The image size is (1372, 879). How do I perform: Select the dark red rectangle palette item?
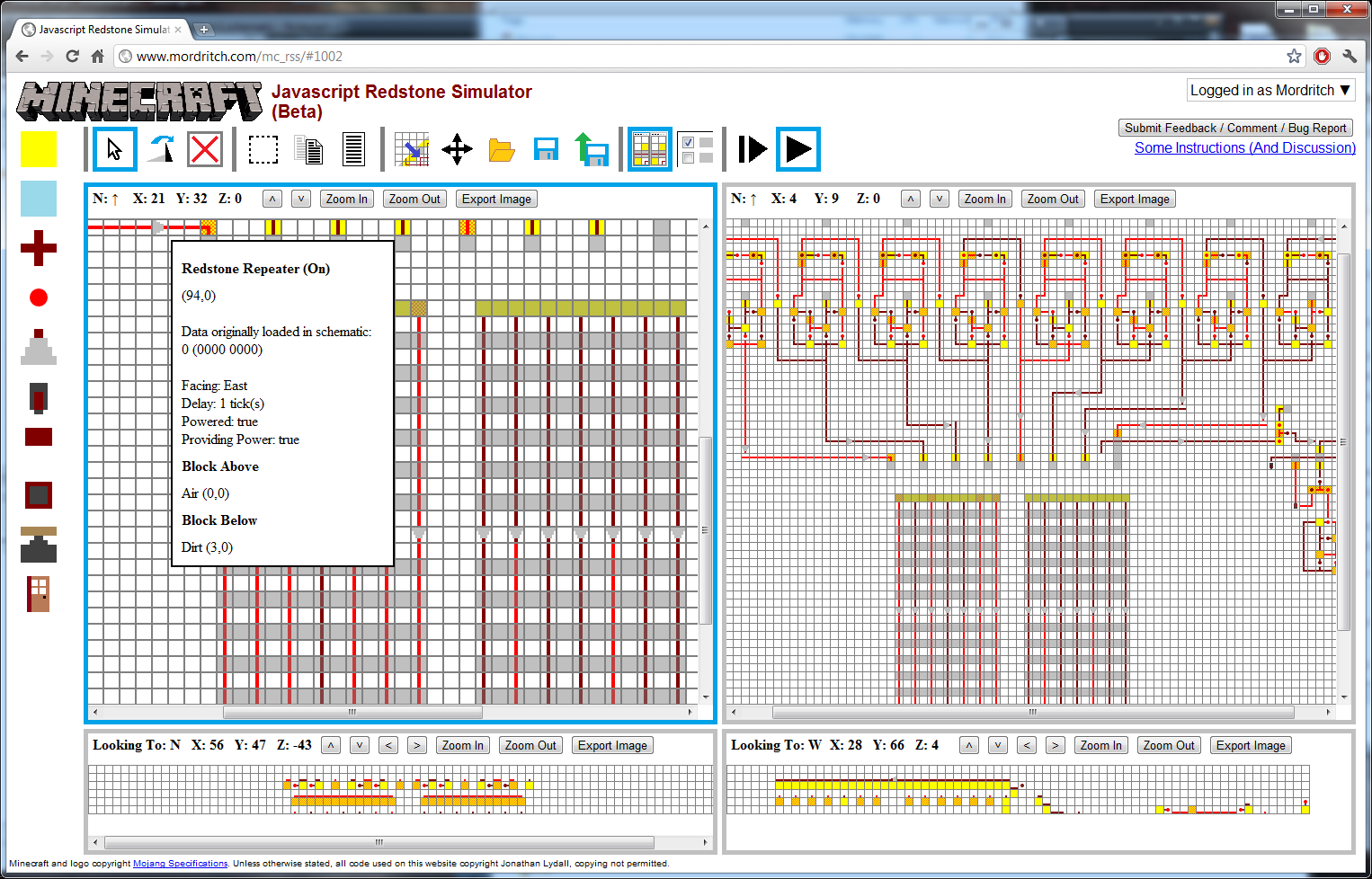(x=39, y=438)
